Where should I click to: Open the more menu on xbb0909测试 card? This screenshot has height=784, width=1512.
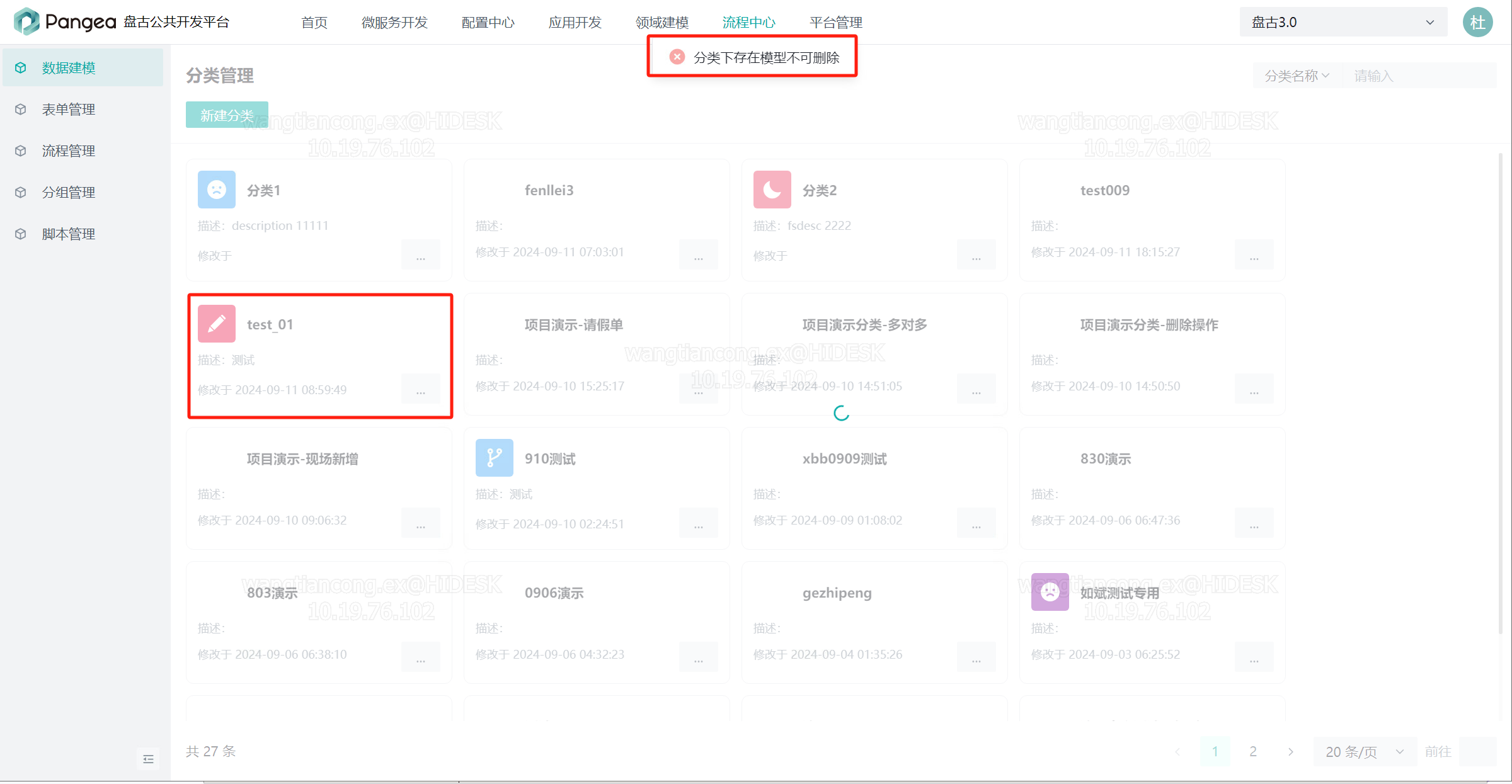click(976, 523)
